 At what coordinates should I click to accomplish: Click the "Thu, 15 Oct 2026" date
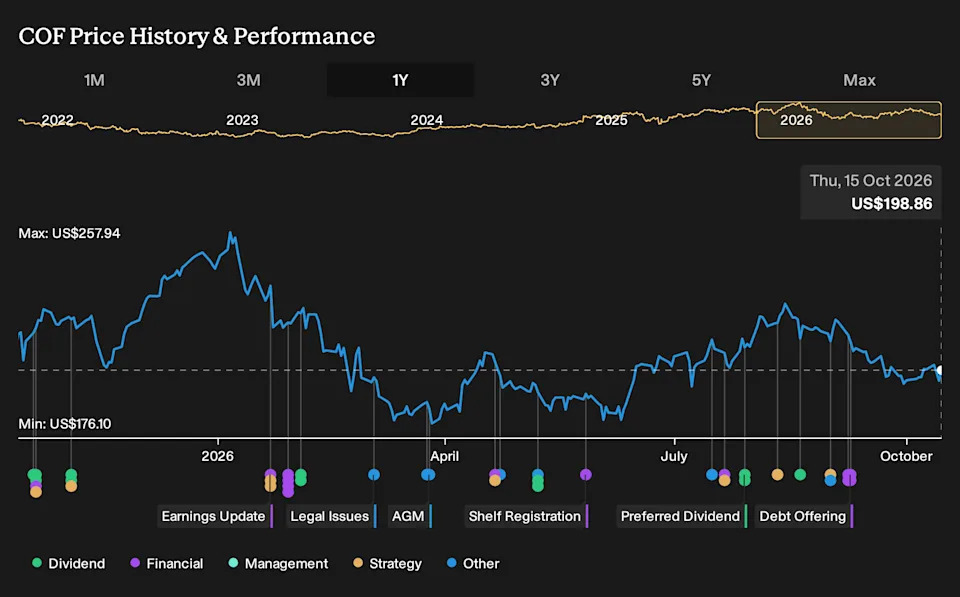(x=871, y=181)
